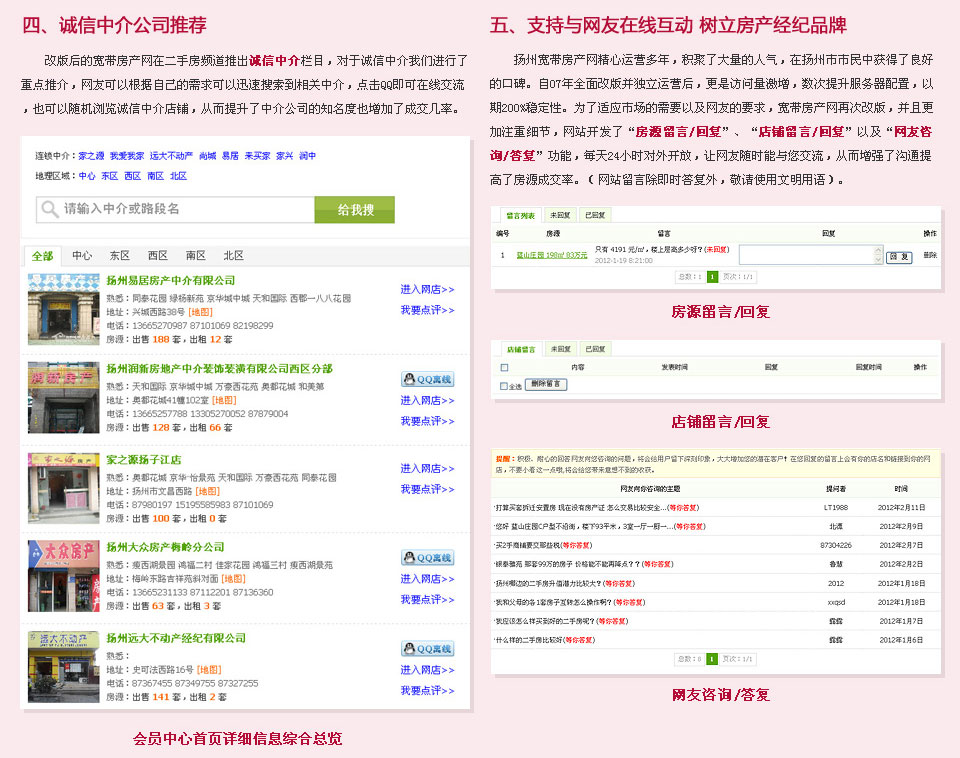
Task: Open 扬州易居房产中介有限公司 title link
Action: [x=171, y=281]
